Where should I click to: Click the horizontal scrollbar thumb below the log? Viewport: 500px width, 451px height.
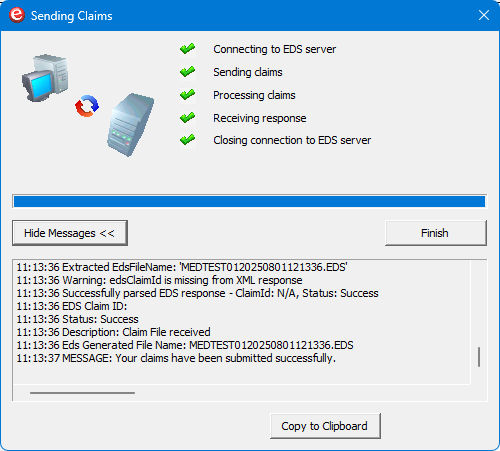[x=82, y=393]
